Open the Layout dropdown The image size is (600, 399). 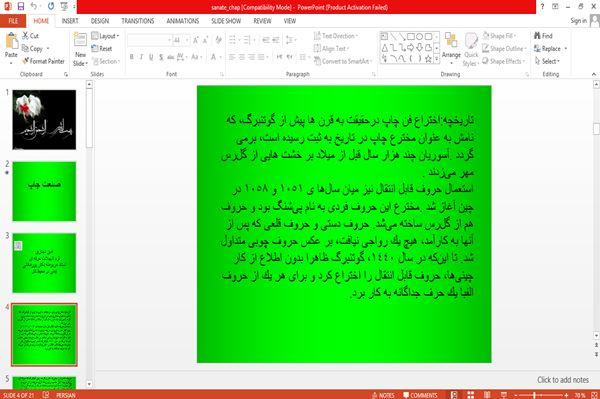pos(105,36)
